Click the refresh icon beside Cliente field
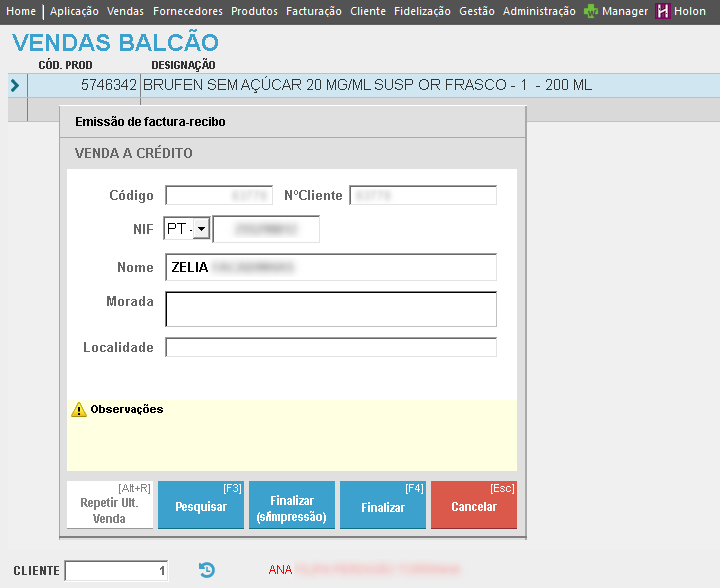 click(206, 570)
